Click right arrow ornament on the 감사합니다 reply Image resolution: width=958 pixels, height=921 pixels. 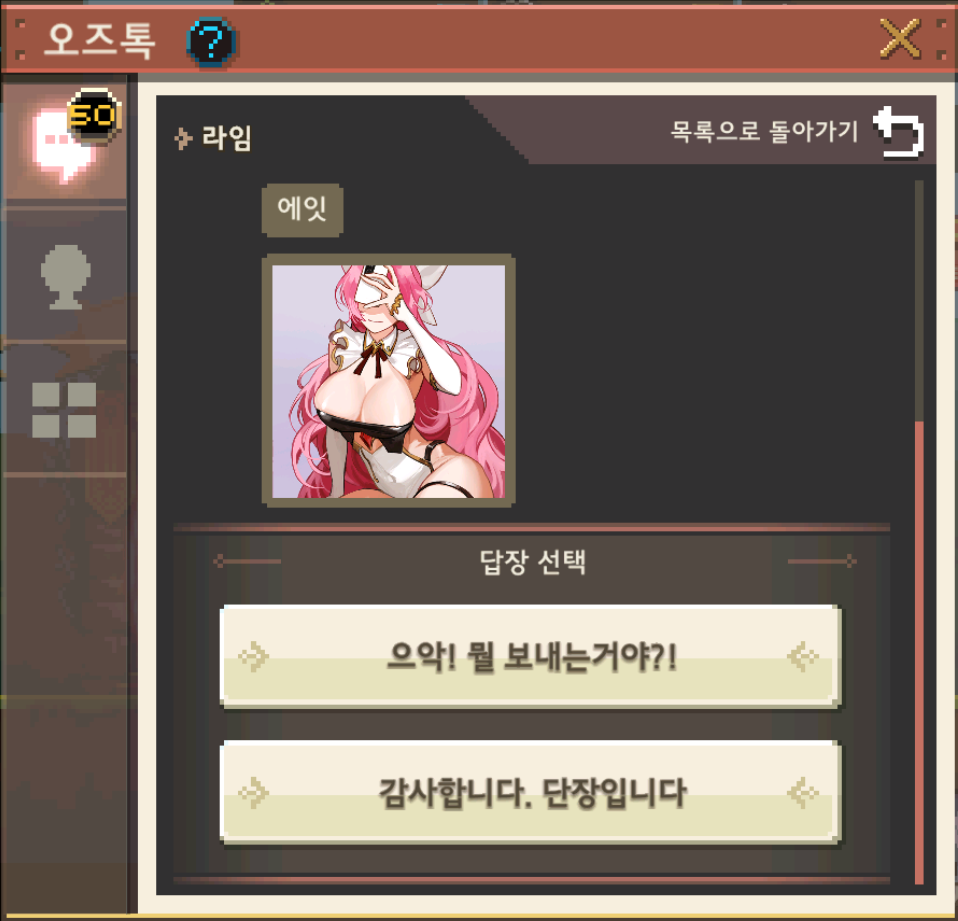click(x=803, y=793)
